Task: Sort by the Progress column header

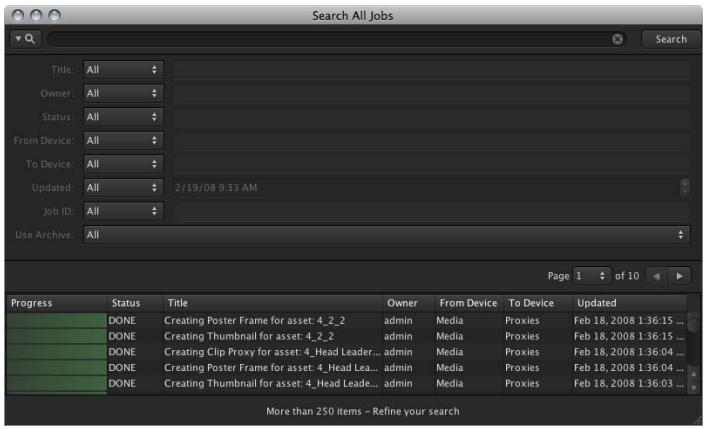Action: 57,303
